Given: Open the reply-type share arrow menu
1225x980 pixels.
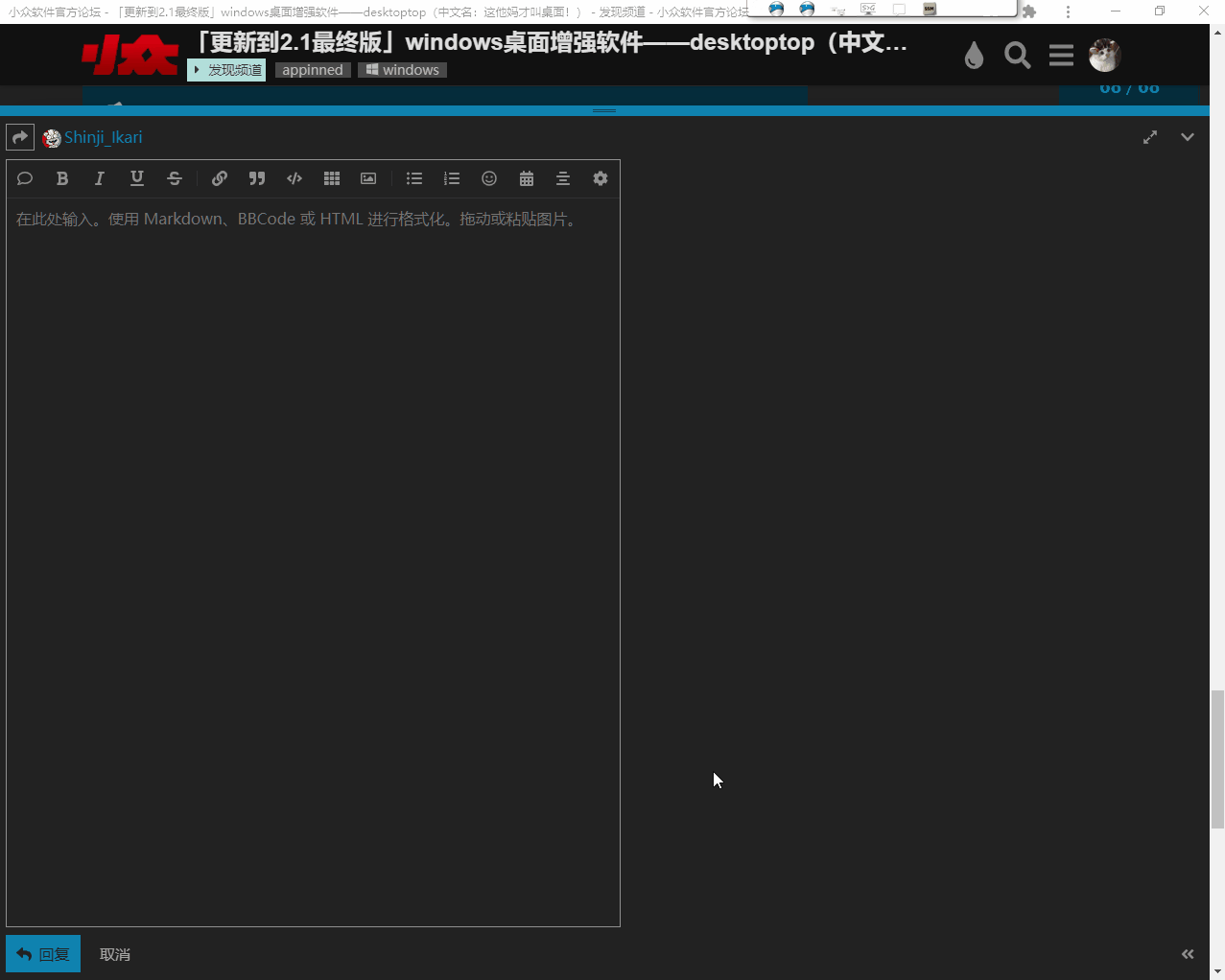Looking at the screenshot, I should point(20,137).
